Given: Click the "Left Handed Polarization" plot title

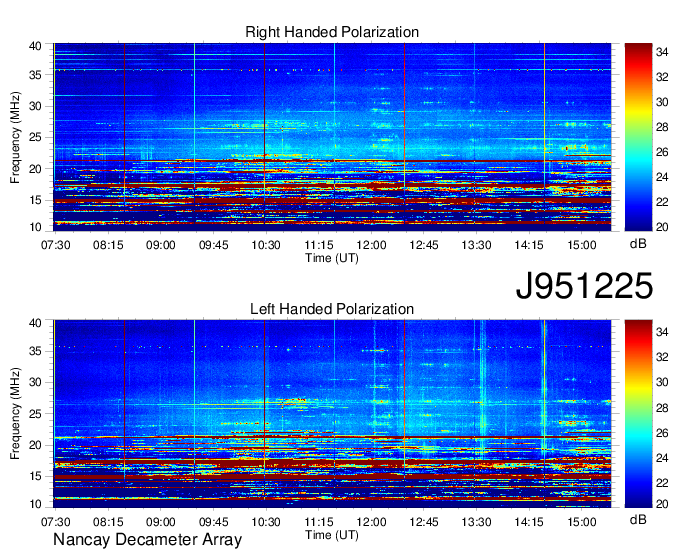Looking at the screenshot, I should click(332, 309).
